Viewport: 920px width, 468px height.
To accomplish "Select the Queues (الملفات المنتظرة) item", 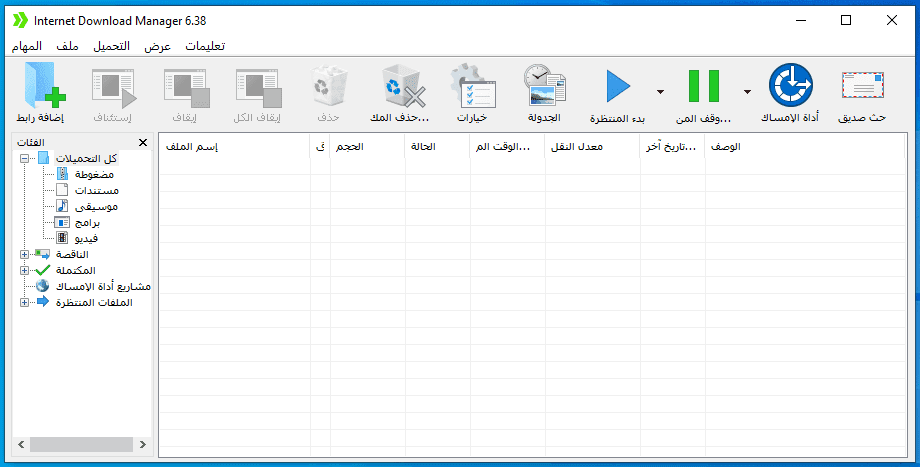I will tap(94, 303).
